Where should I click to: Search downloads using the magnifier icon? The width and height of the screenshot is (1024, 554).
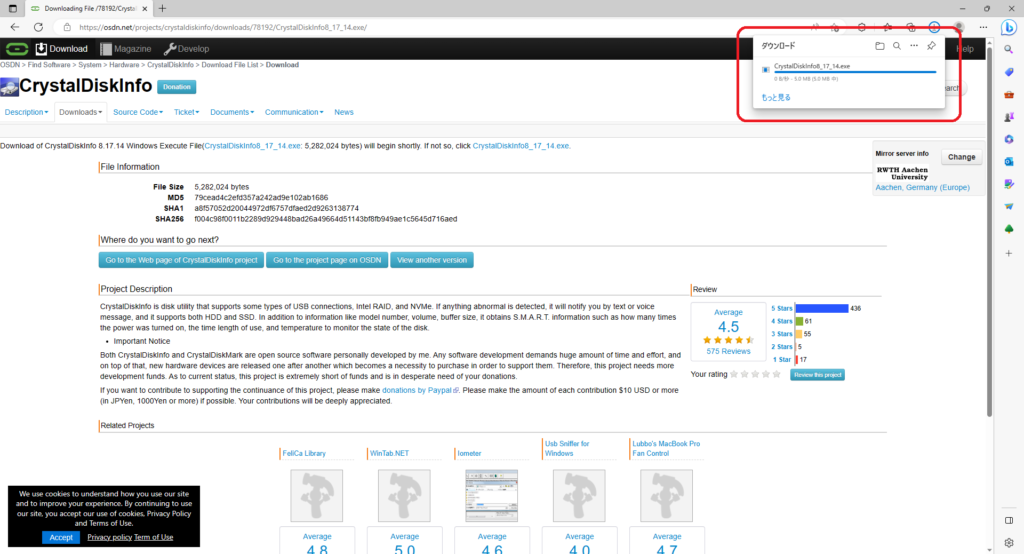pos(897,46)
